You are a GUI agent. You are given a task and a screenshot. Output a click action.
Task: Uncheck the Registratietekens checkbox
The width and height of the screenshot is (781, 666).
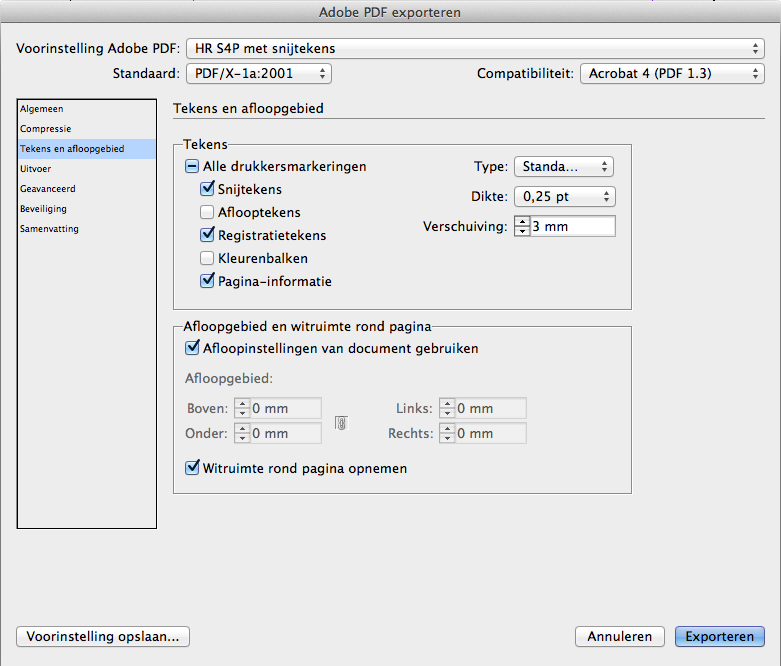(x=207, y=235)
